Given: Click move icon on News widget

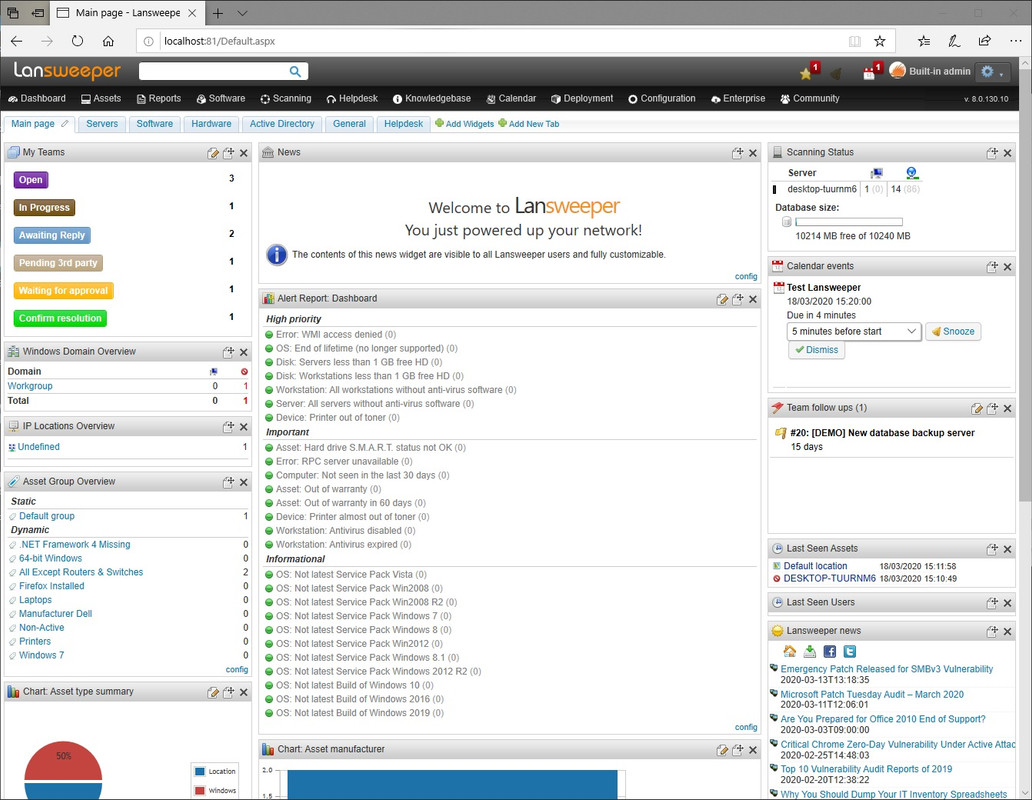Looking at the screenshot, I should [738, 153].
